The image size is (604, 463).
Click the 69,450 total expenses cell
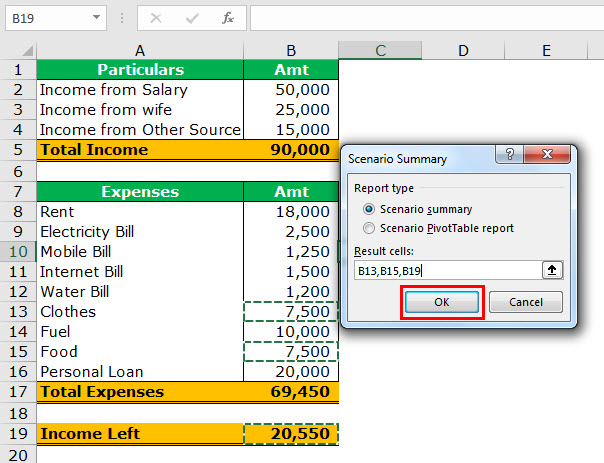point(291,392)
